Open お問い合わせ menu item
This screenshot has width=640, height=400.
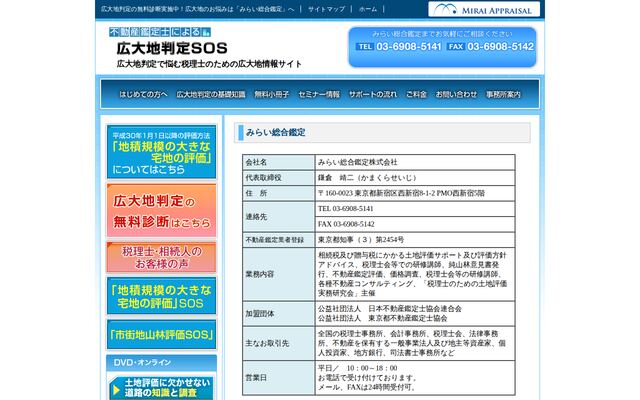(x=456, y=94)
